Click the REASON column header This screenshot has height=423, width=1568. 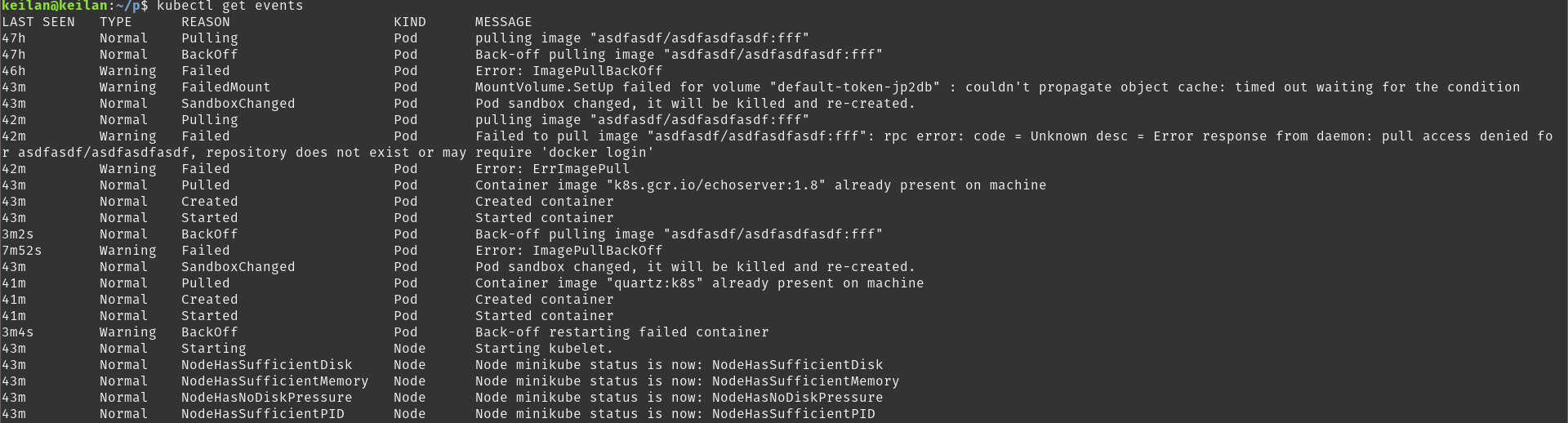click(206, 22)
